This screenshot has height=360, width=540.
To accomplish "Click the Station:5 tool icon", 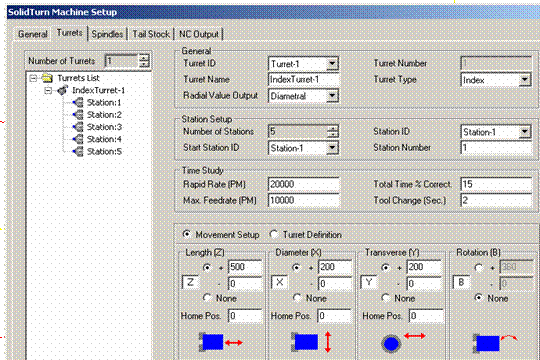I will pos(78,152).
